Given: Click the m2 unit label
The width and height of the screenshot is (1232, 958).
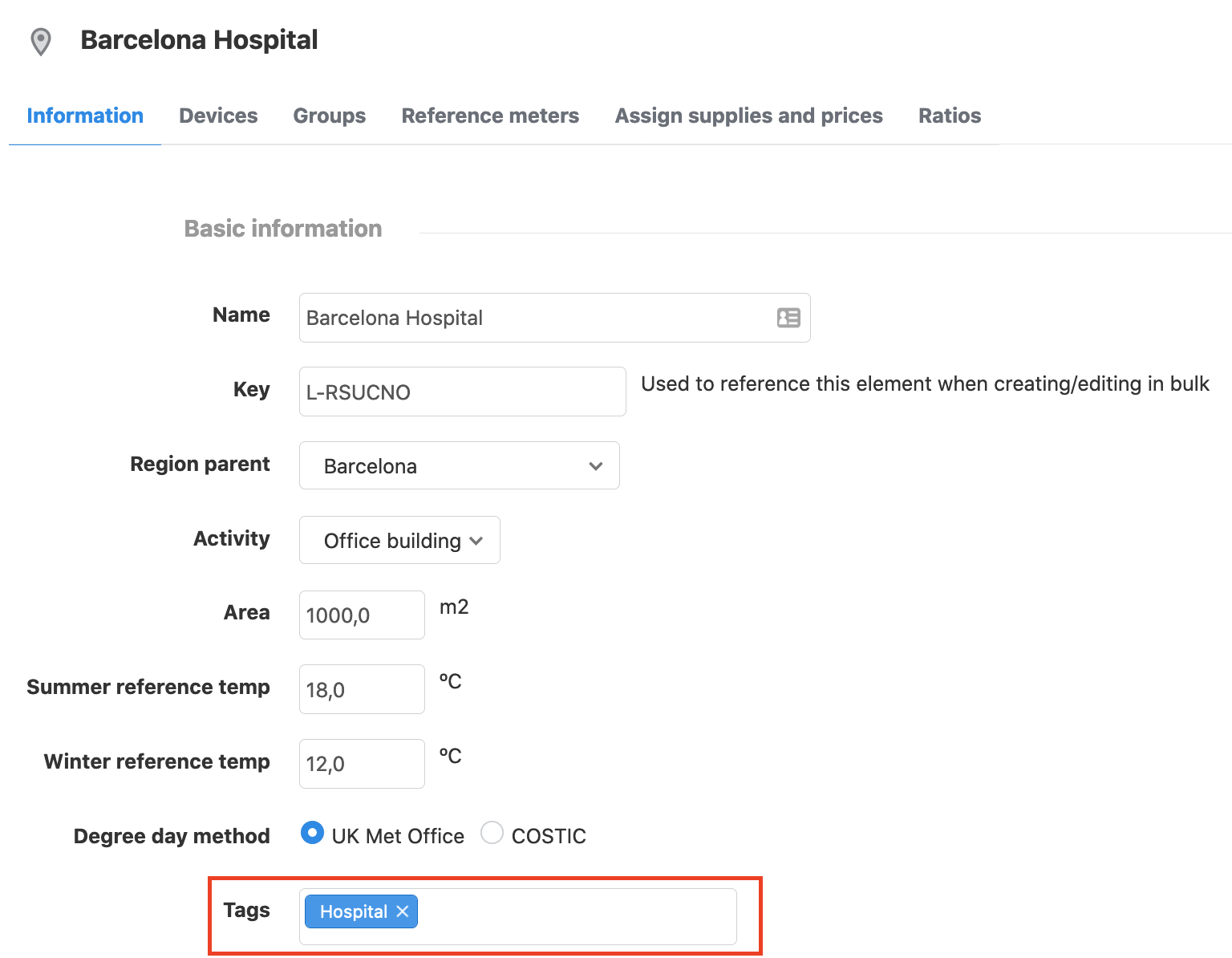Looking at the screenshot, I should tap(454, 607).
